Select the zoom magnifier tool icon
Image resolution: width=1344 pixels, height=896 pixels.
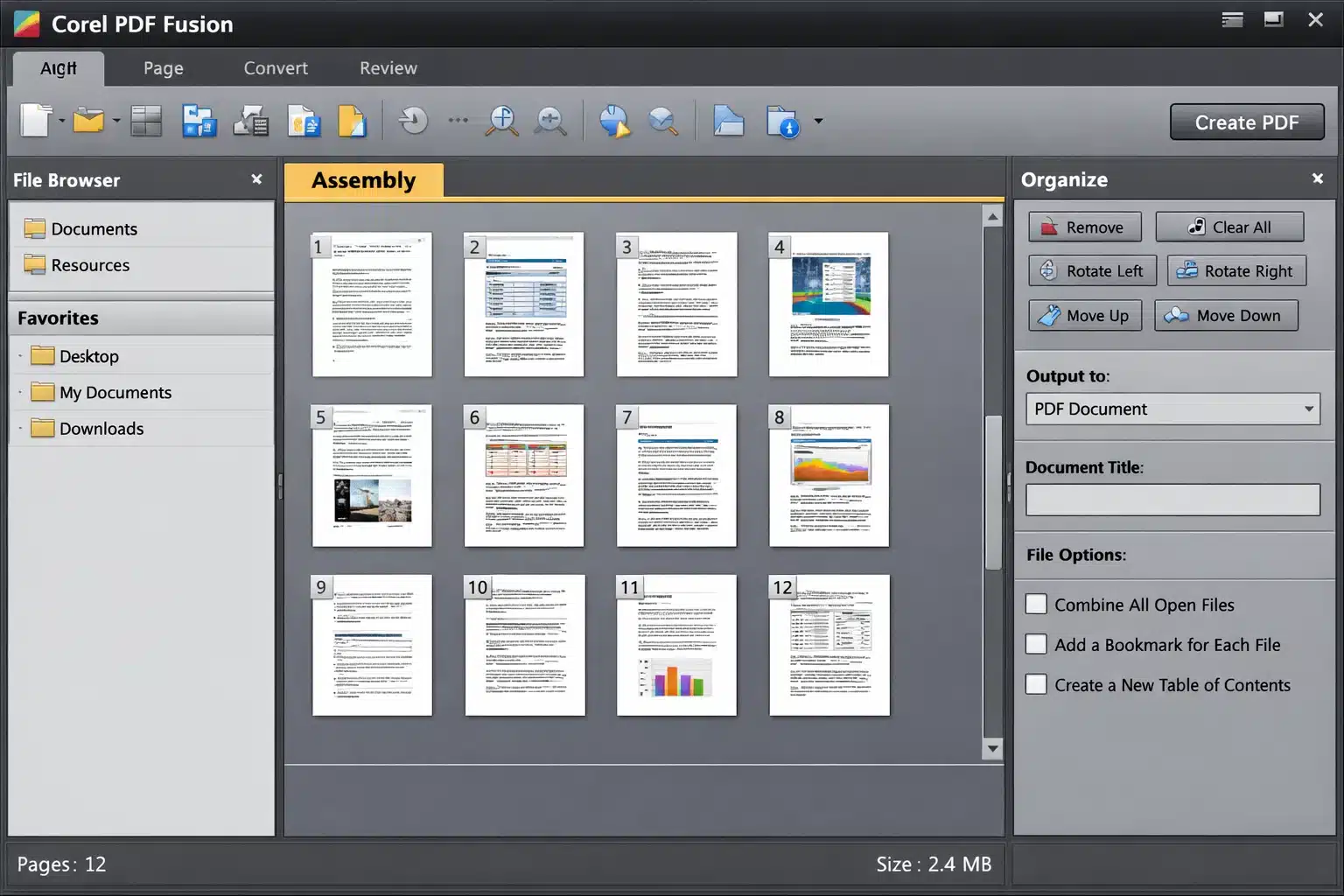point(501,121)
